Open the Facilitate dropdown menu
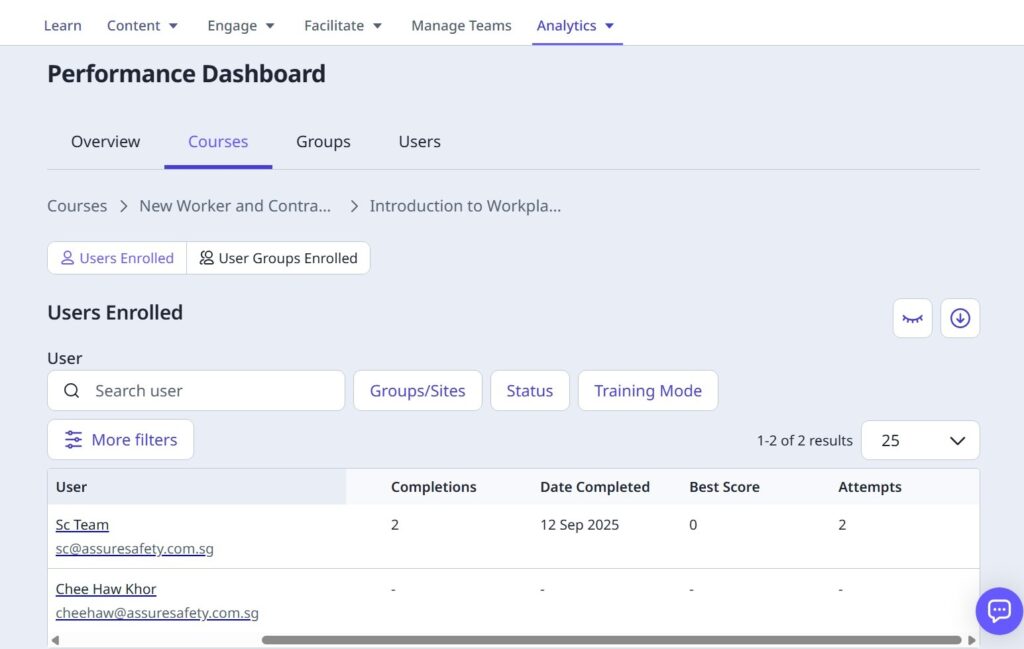This screenshot has height=649, width=1024. (x=343, y=26)
